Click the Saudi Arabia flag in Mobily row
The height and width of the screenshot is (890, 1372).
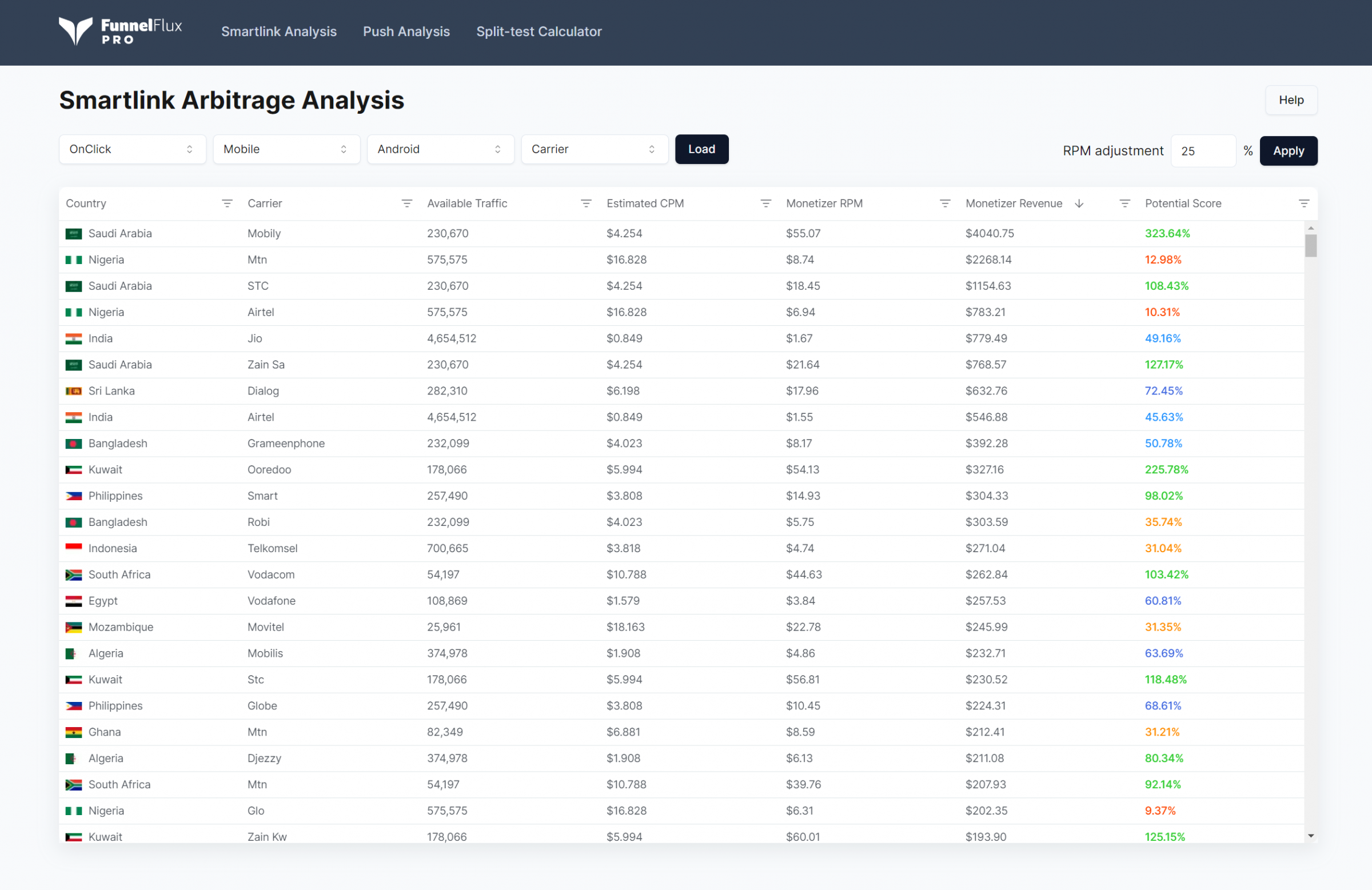[x=73, y=233]
